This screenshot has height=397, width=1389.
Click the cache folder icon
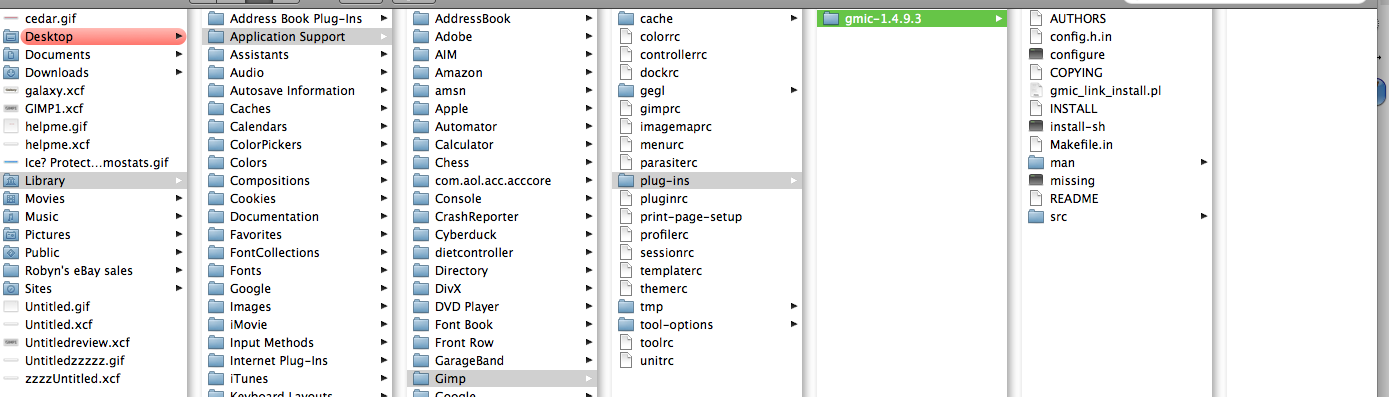coord(626,19)
